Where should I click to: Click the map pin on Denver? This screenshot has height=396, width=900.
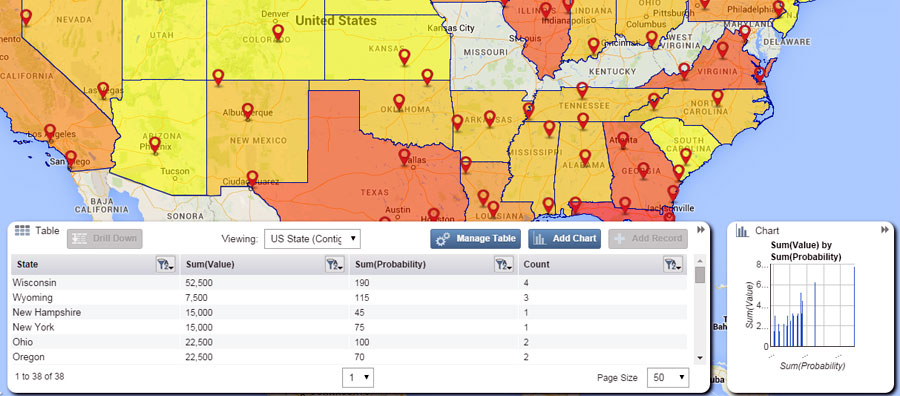pyautogui.click(x=278, y=32)
